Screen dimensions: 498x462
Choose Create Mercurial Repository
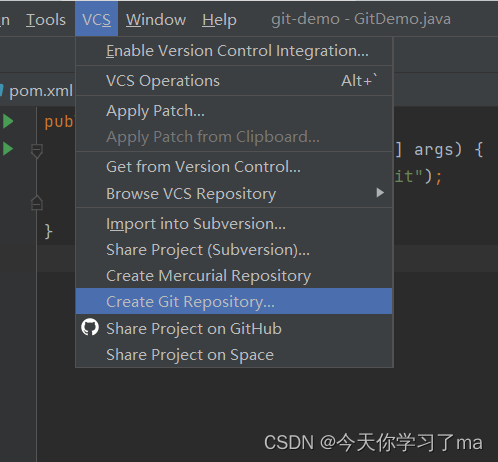[x=234, y=276]
